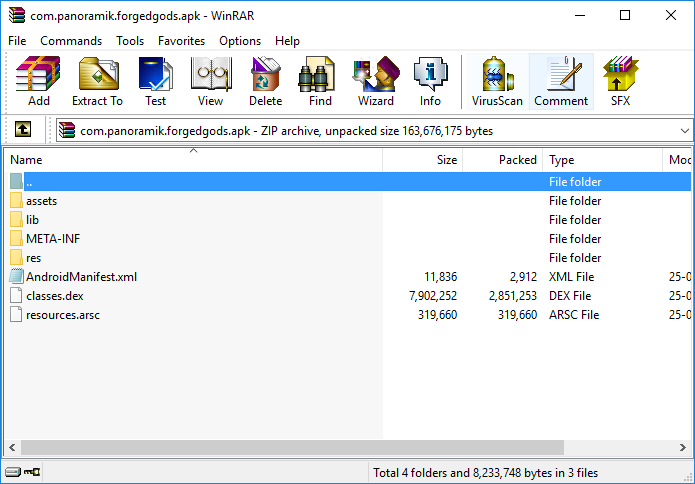Click the ARSC File type cell
Viewport: 695px width, 484px height.
click(x=574, y=315)
